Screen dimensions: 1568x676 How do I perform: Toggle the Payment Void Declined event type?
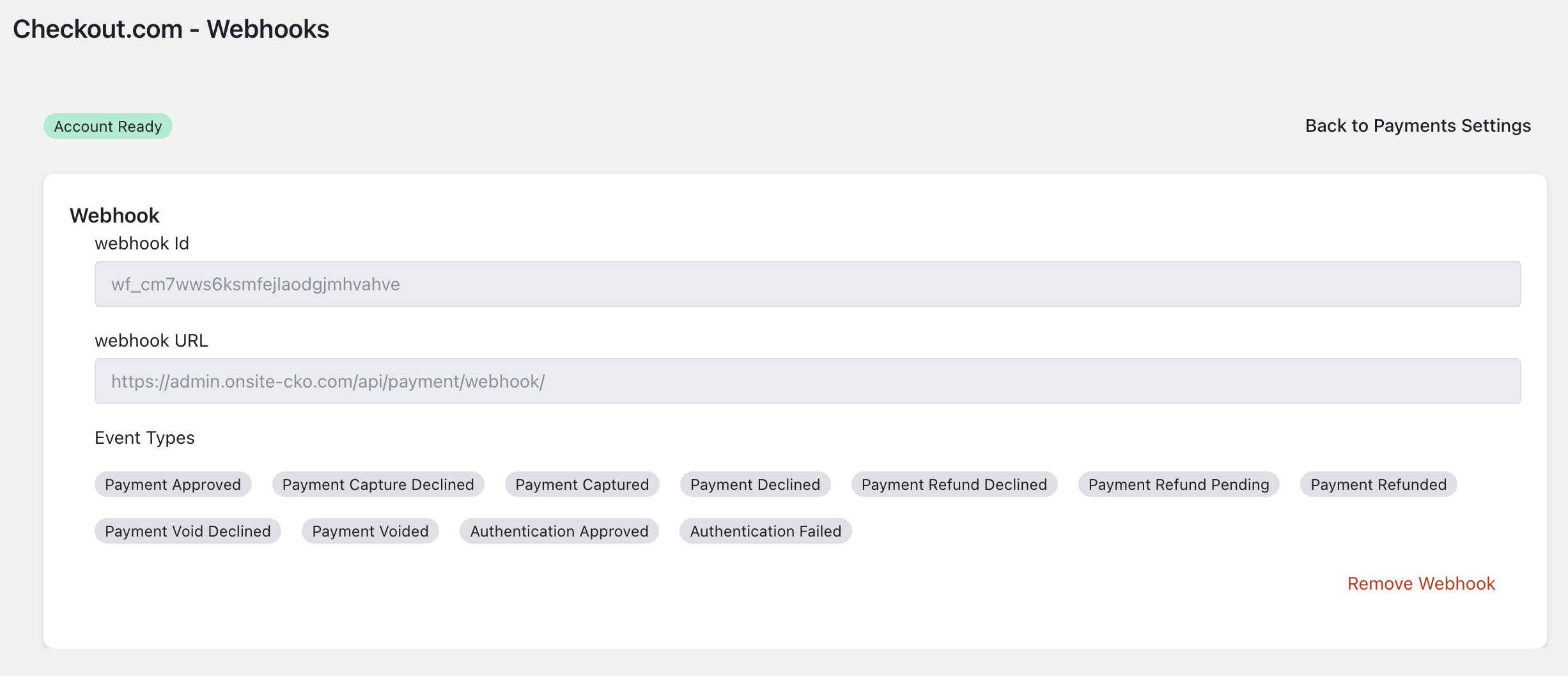[187, 531]
